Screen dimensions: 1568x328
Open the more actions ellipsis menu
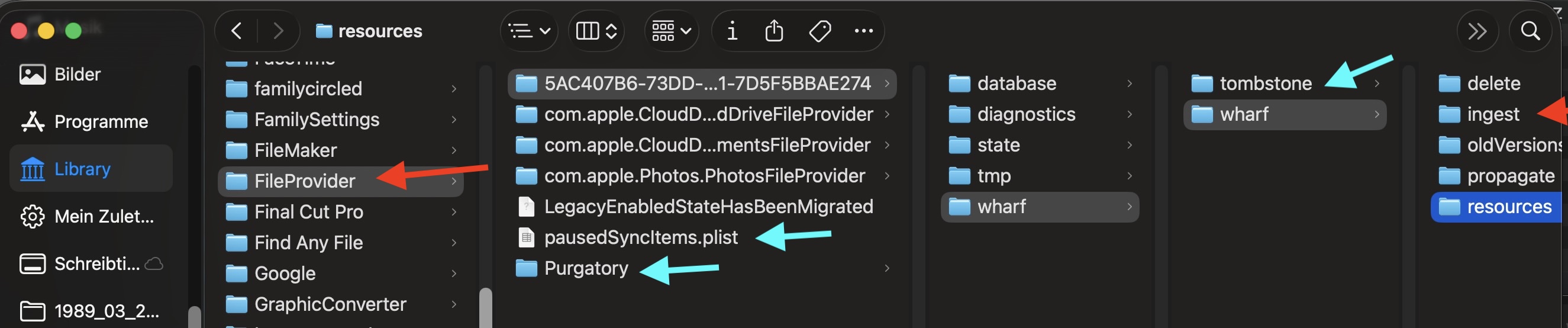tap(863, 30)
